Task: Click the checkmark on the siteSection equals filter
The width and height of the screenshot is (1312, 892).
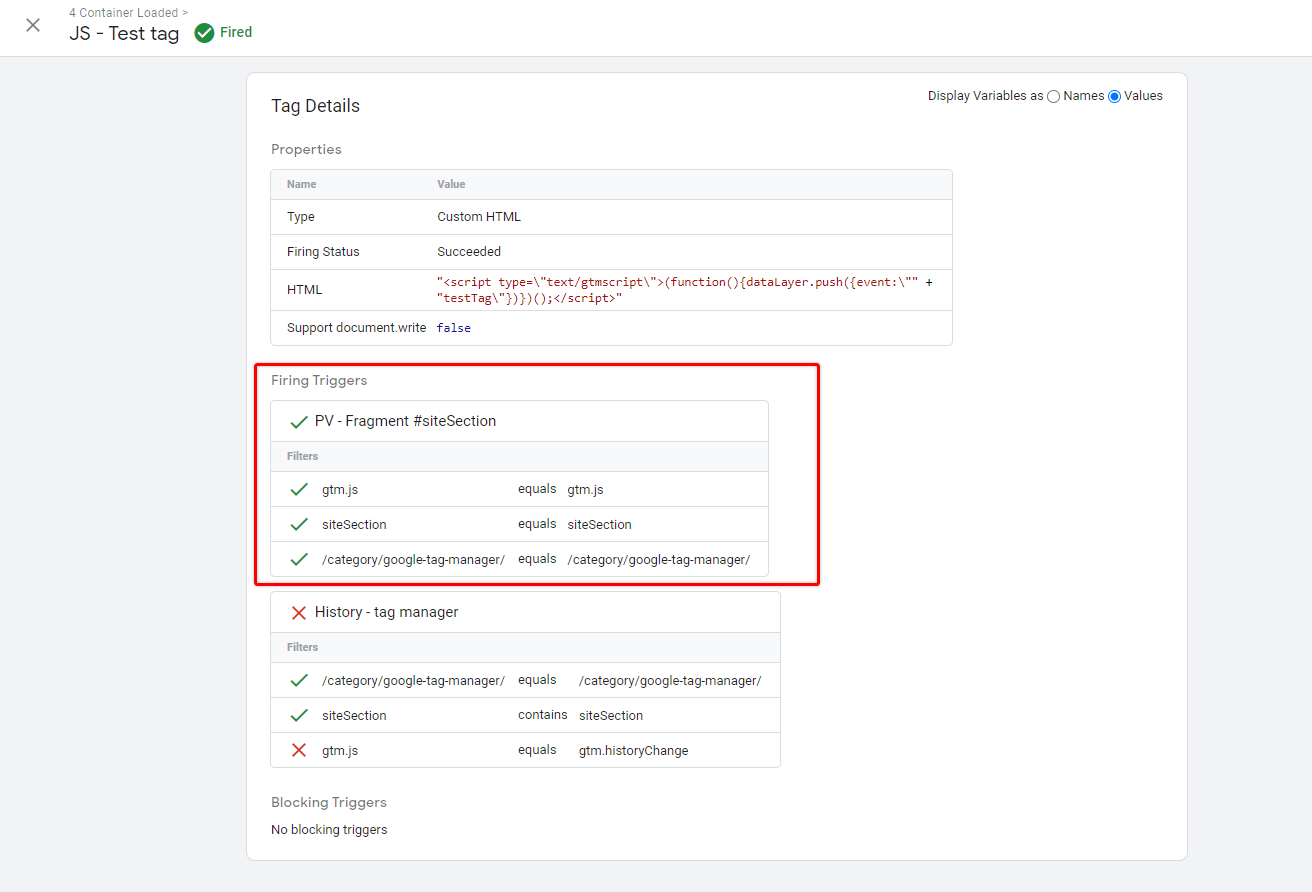Action: pyautogui.click(x=297, y=524)
